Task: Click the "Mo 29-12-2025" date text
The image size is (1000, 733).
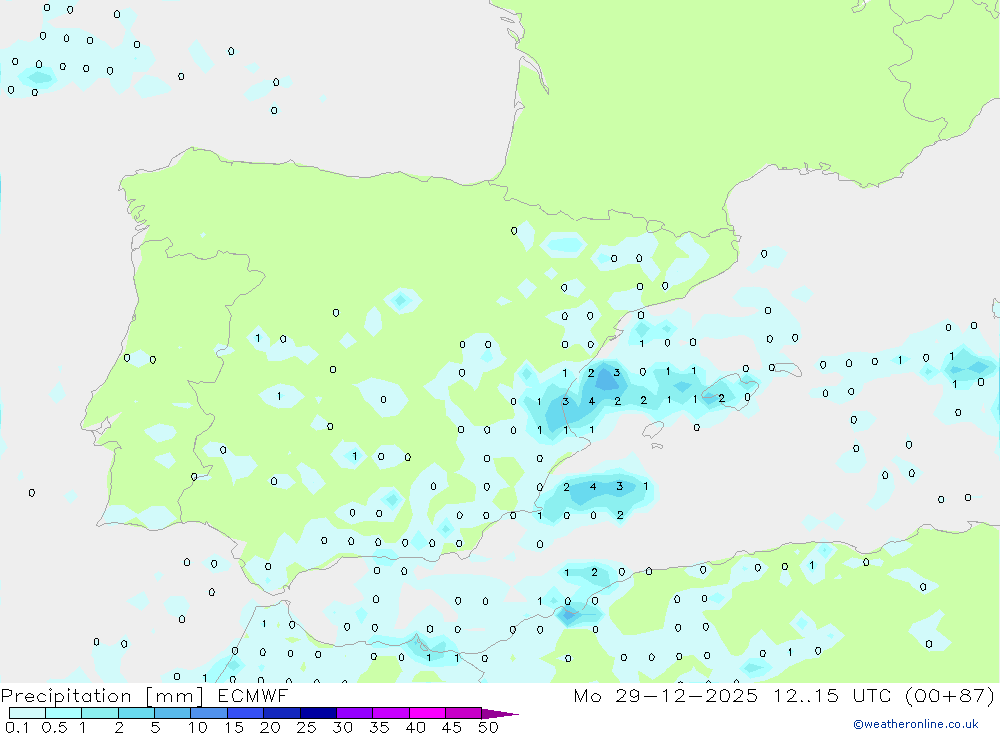Action: [666, 696]
